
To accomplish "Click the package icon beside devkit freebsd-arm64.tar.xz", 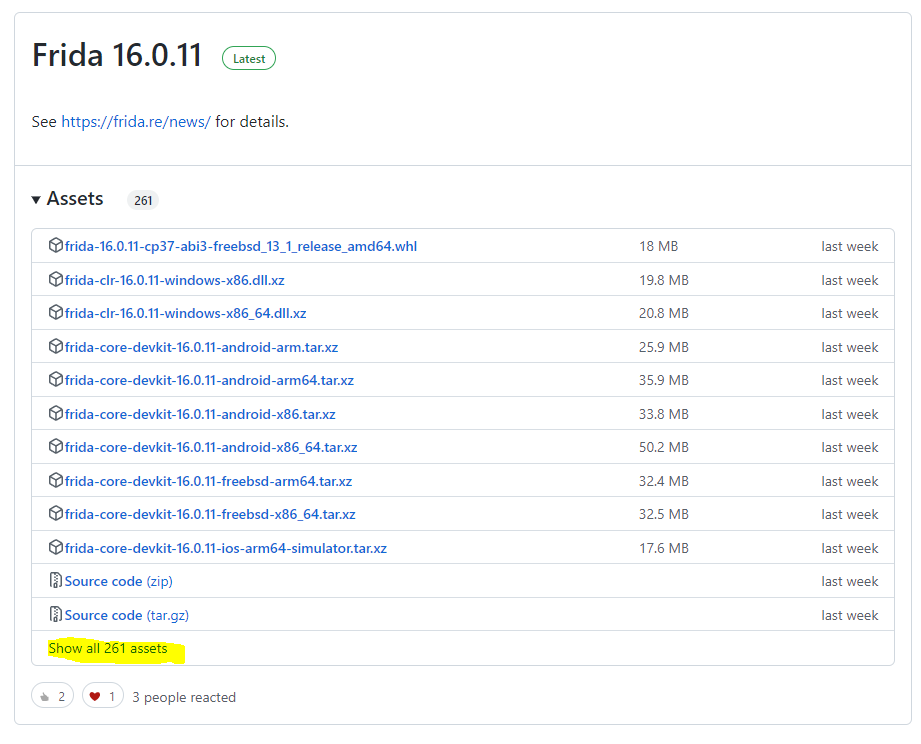I will point(55,480).
